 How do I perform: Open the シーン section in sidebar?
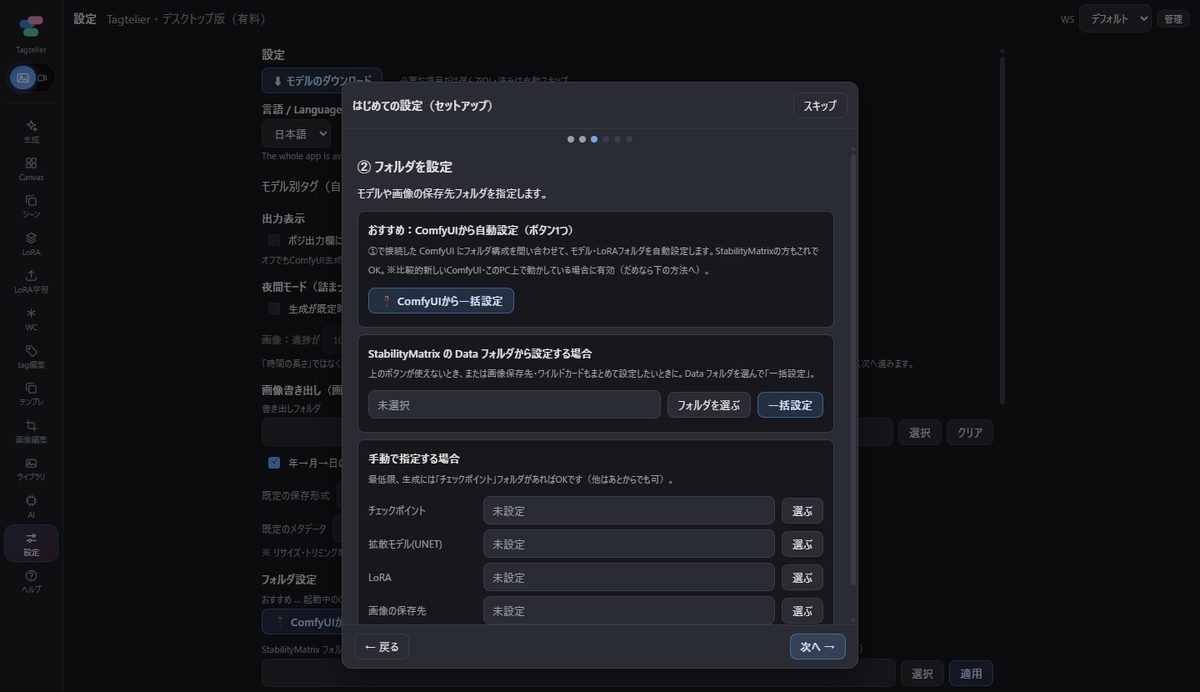[31, 207]
